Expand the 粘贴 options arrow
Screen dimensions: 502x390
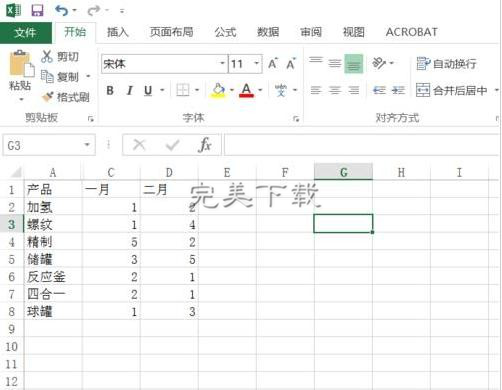21,99
